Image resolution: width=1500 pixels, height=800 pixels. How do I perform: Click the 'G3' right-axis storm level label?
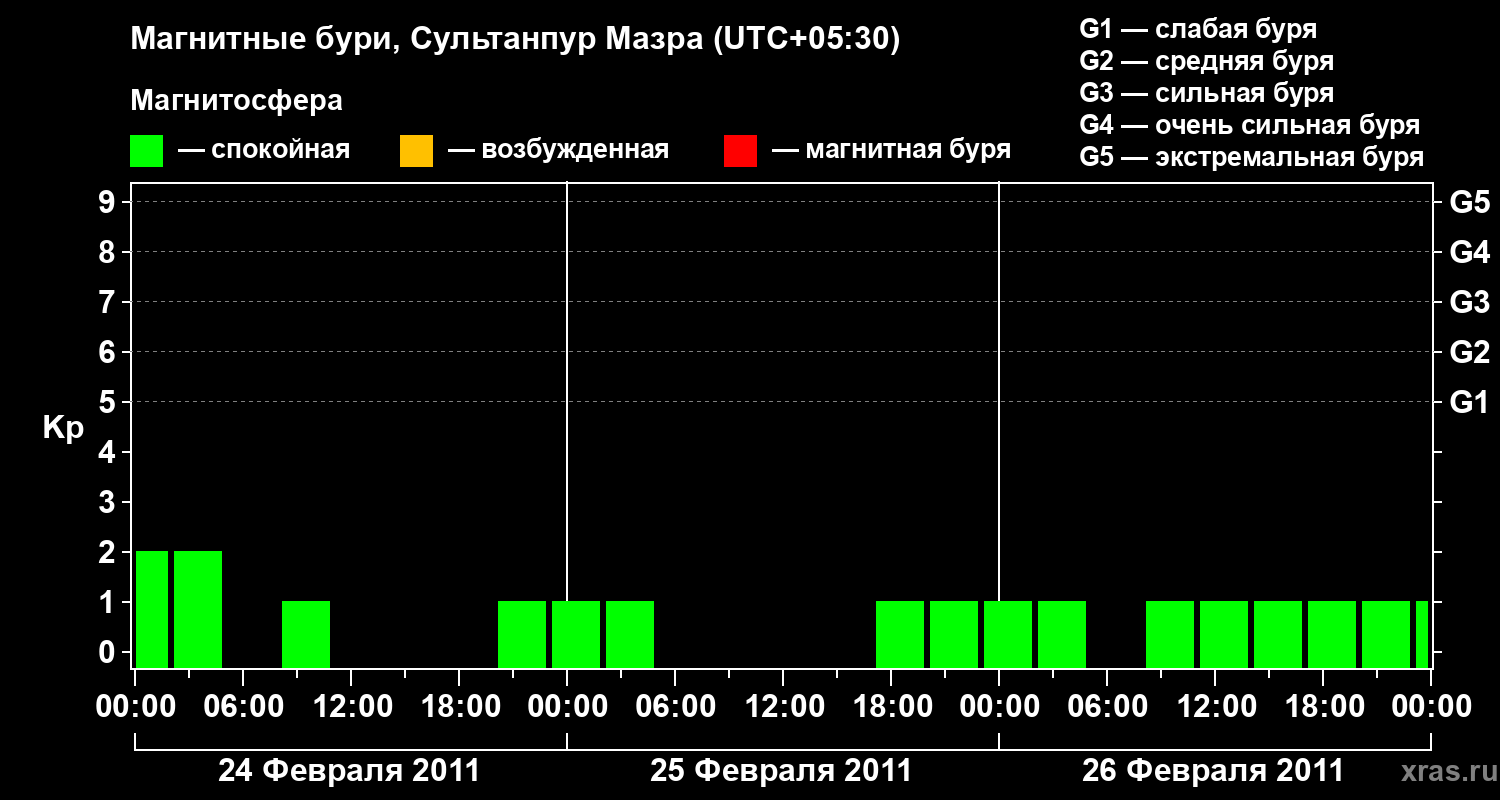(1469, 303)
